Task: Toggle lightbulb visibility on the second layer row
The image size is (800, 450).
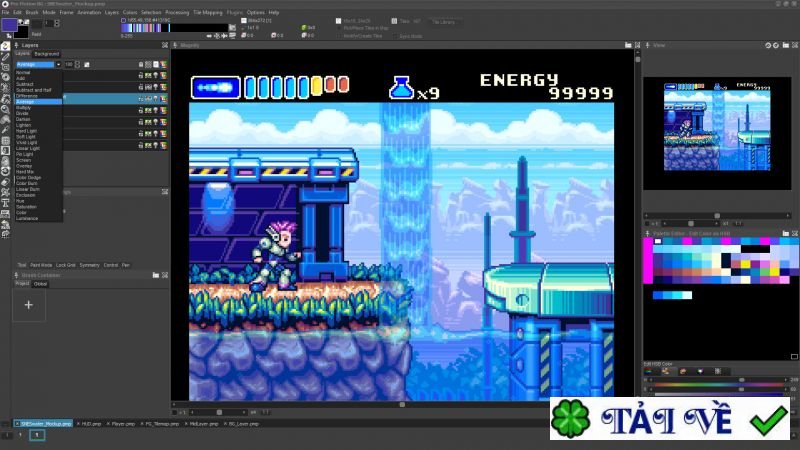Action: pos(156,87)
